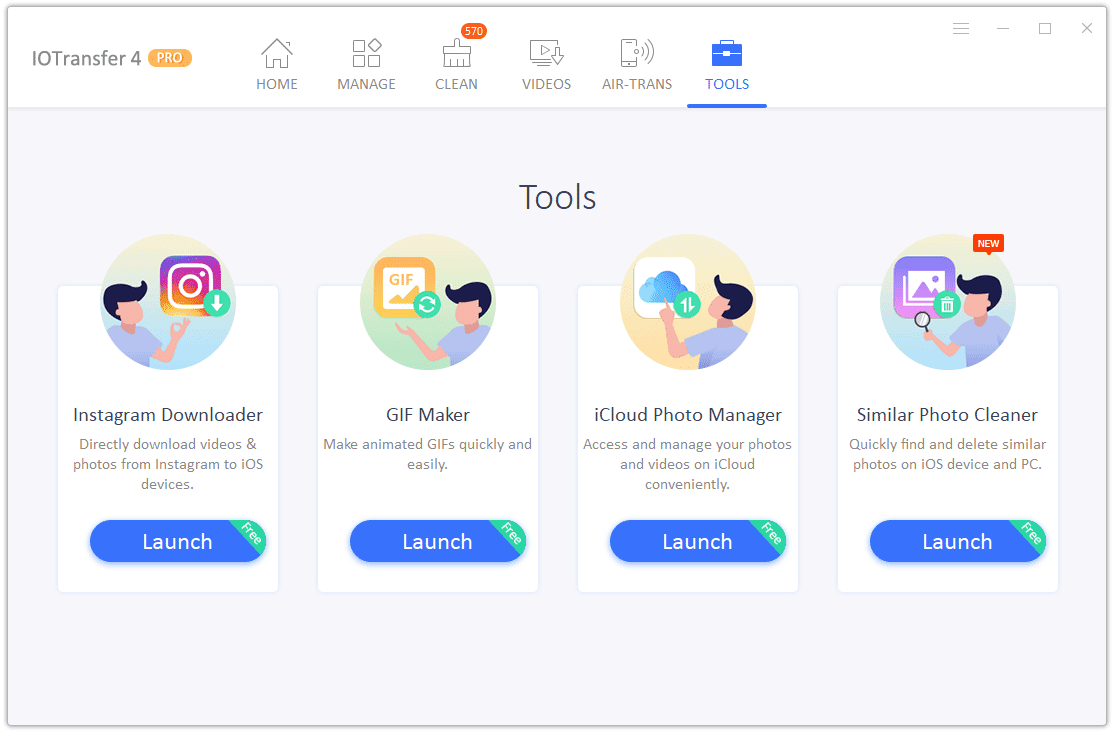Click the PRO badge next to IOTransfer 4
Screen dimensions: 1115x733
click(170, 58)
